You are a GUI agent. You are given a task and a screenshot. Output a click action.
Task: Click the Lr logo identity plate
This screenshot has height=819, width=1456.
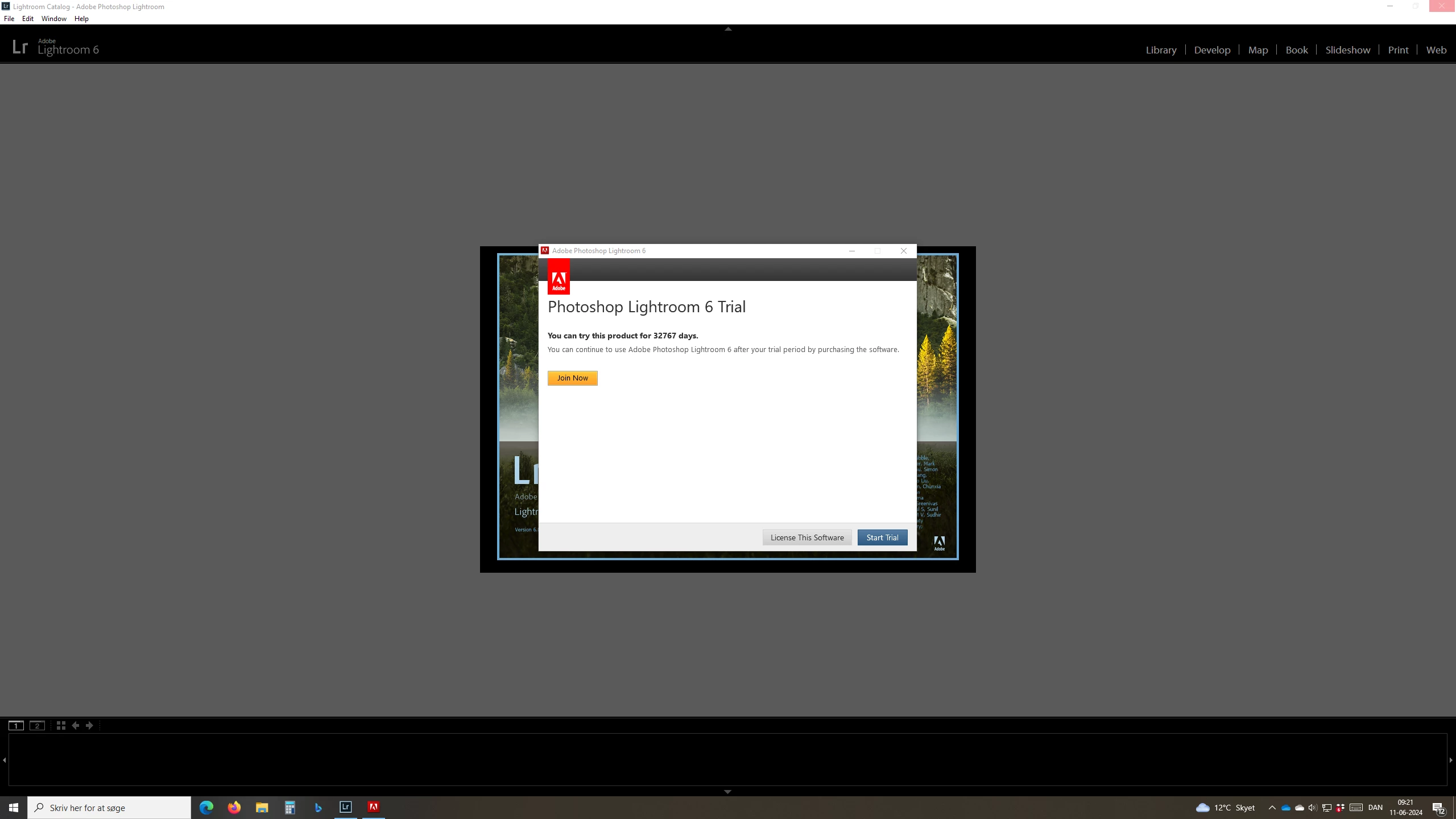click(x=20, y=47)
